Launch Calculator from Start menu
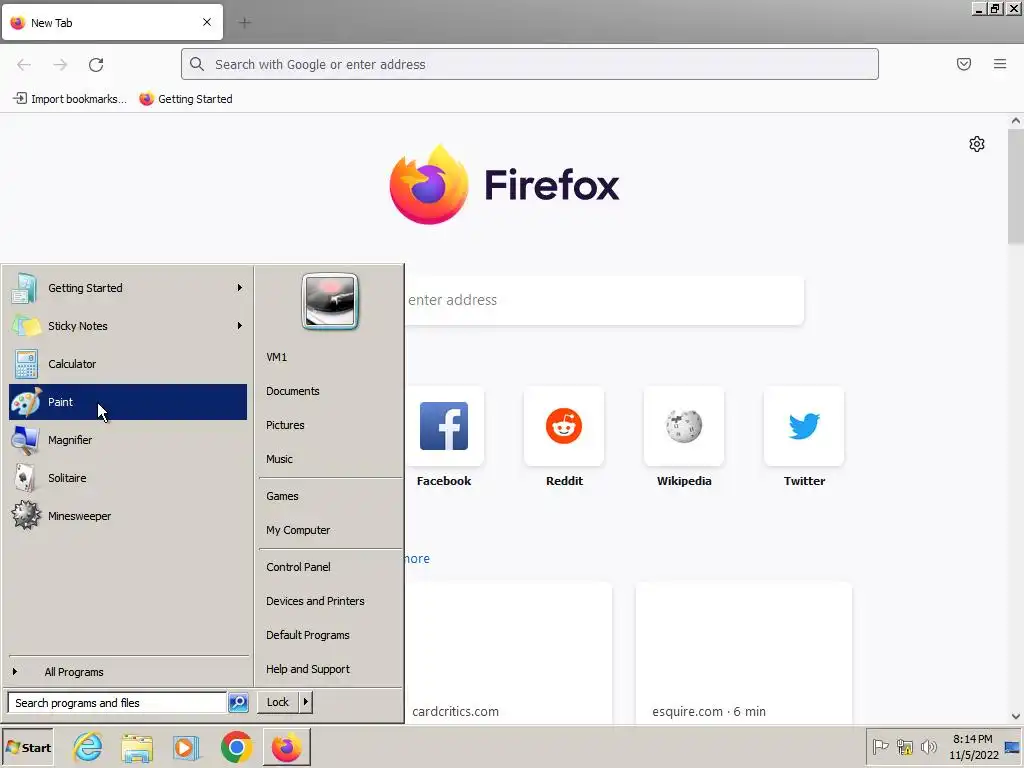Image resolution: width=1024 pixels, height=768 pixels. tap(128, 364)
